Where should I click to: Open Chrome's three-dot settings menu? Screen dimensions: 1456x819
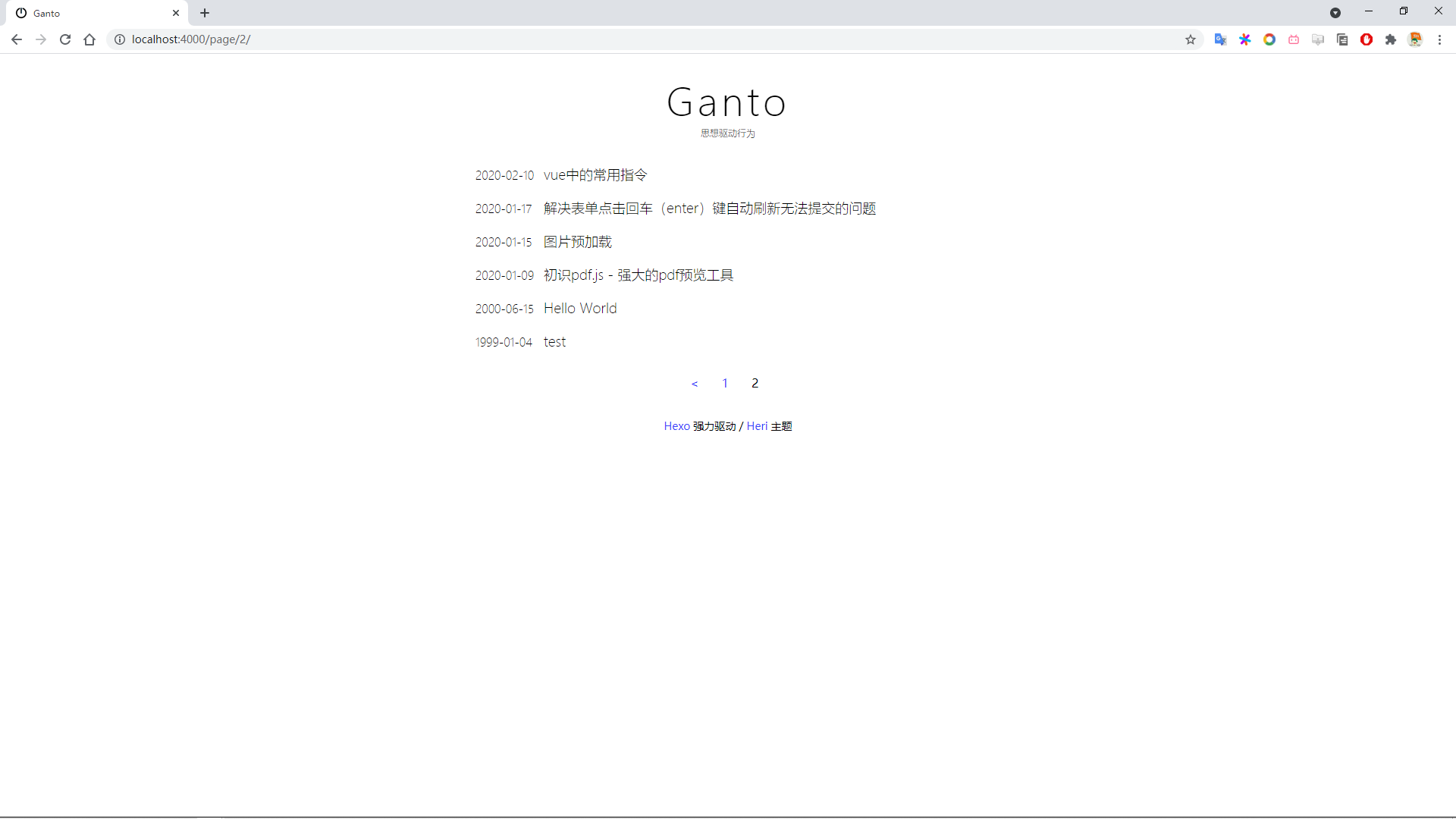(1440, 39)
